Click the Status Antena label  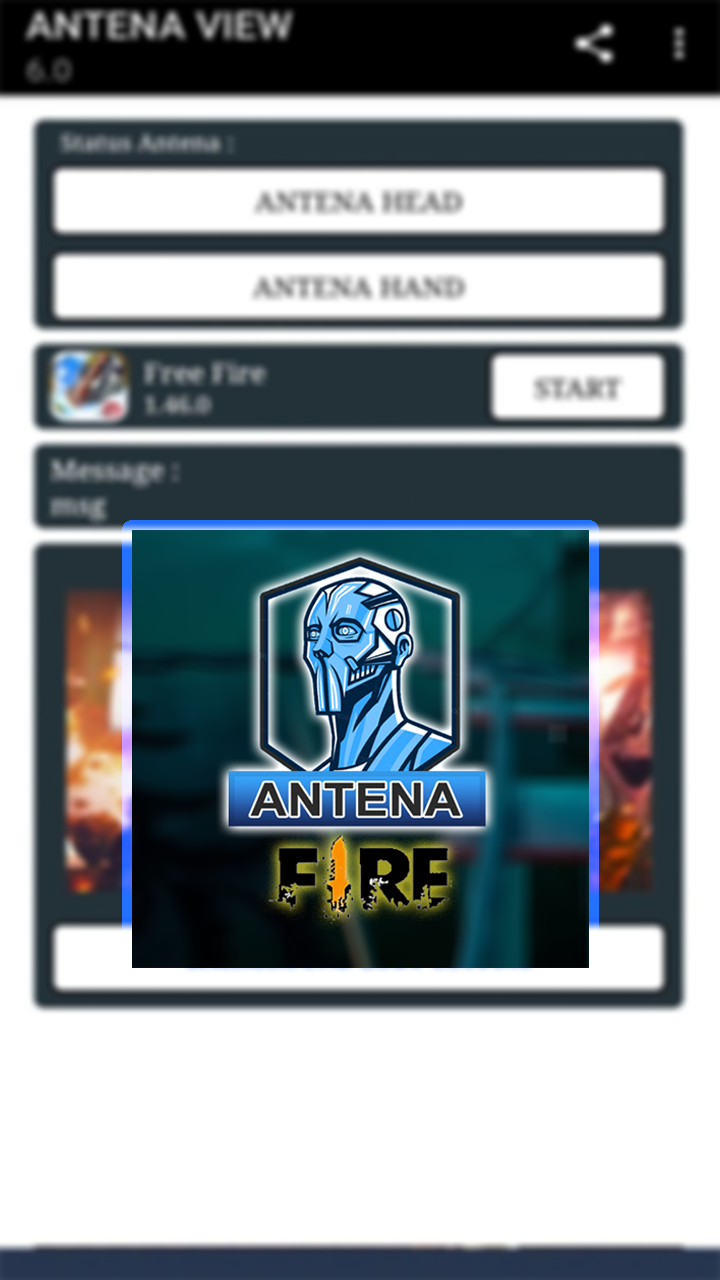pos(147,143)
